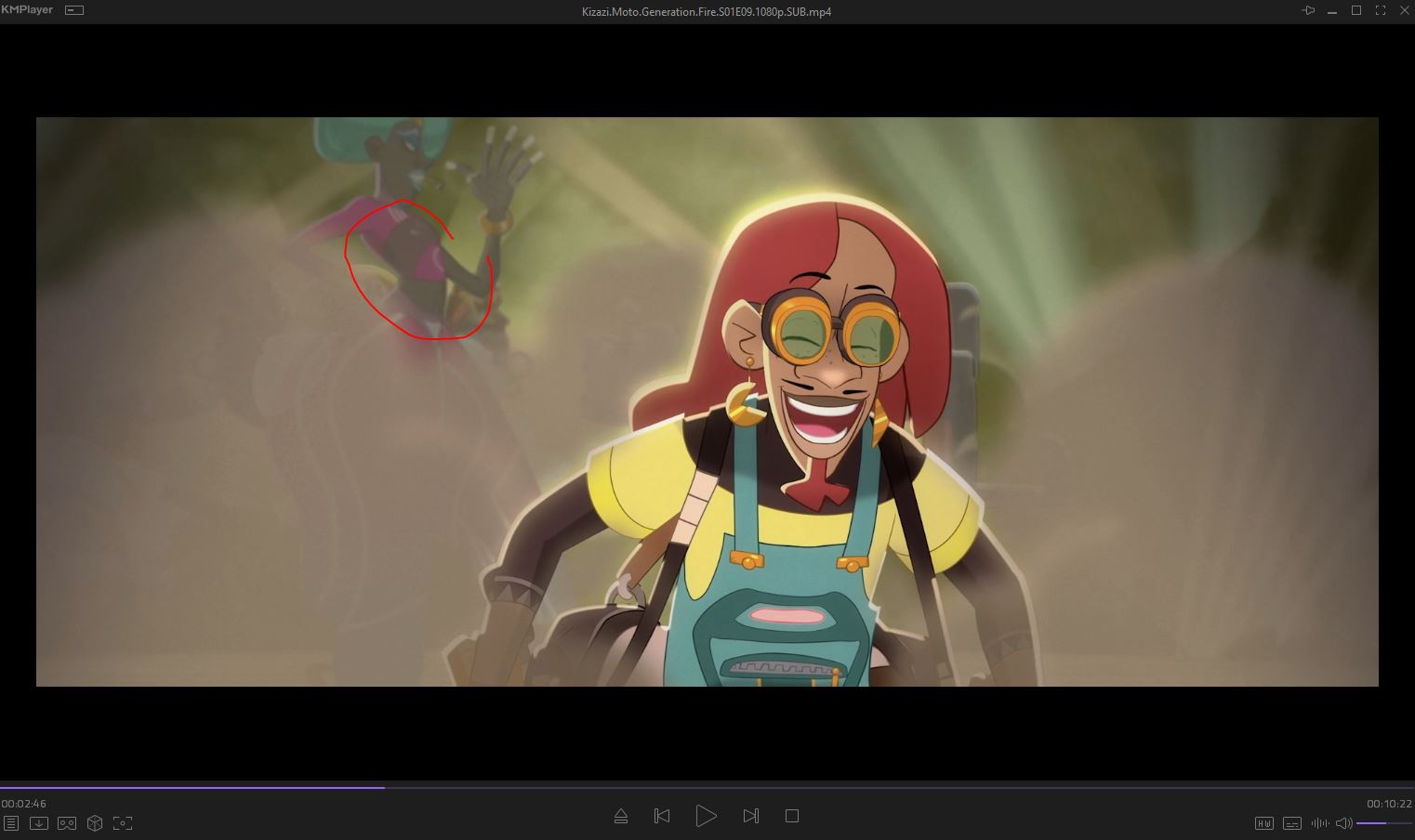Switch to compact mode next to KMPlayer logo
The height and width of the screenshot is (840, 1415).
coord(74,10)
